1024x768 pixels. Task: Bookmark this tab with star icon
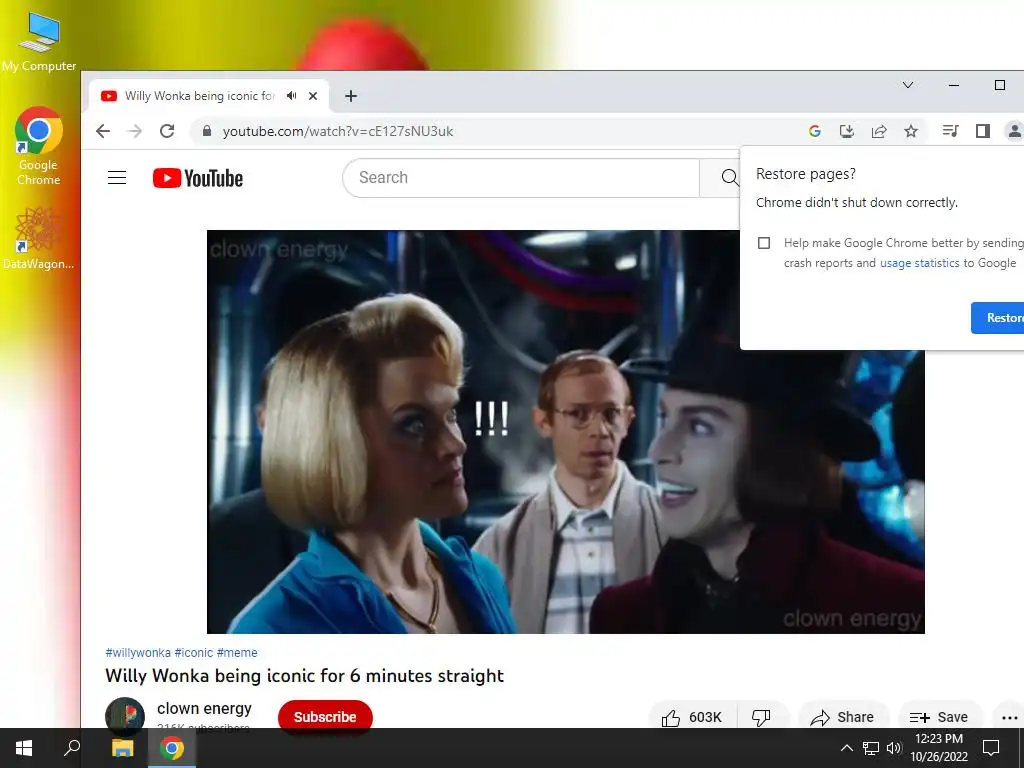(x=911, y=131)
